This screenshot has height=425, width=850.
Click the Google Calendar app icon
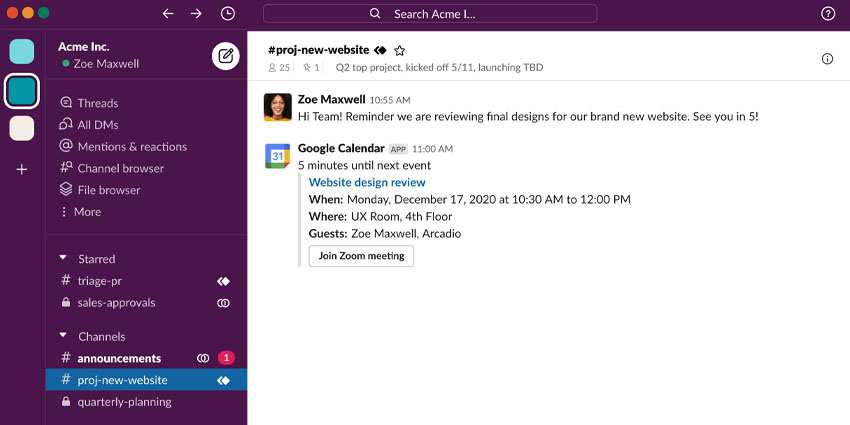278,156
